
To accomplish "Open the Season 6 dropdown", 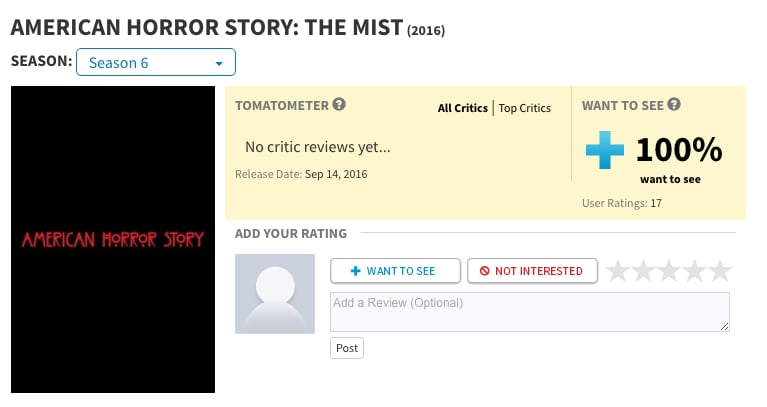I will pyautogui.click(x=156, y=62).
